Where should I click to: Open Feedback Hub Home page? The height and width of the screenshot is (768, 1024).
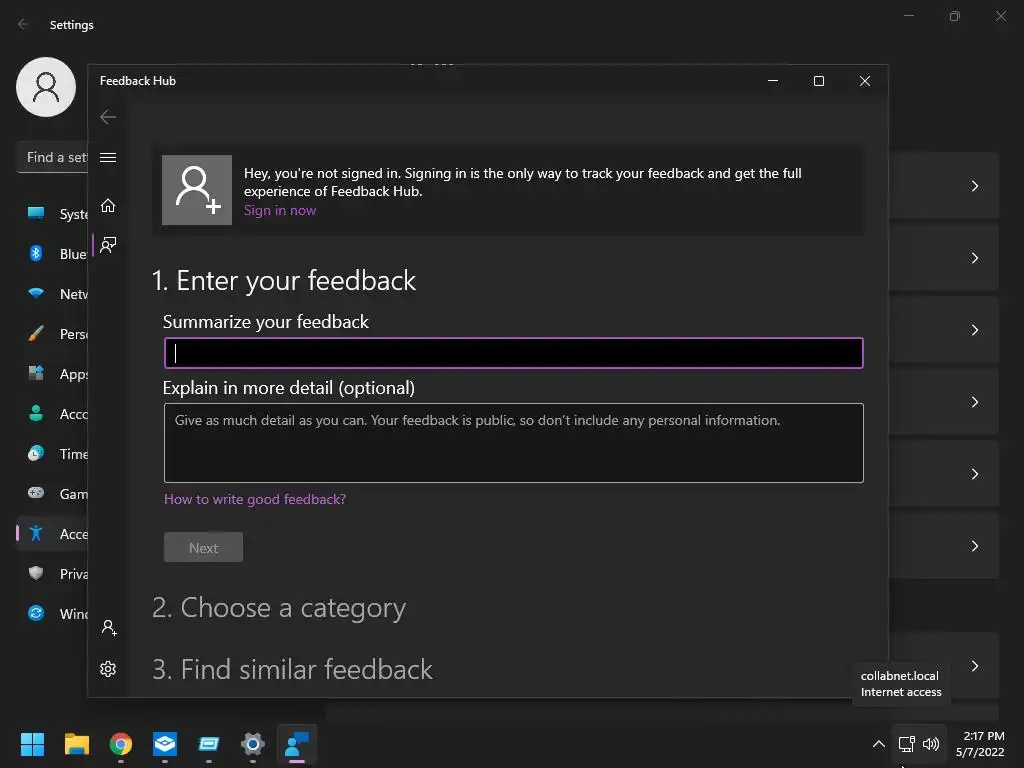point(108,206)
